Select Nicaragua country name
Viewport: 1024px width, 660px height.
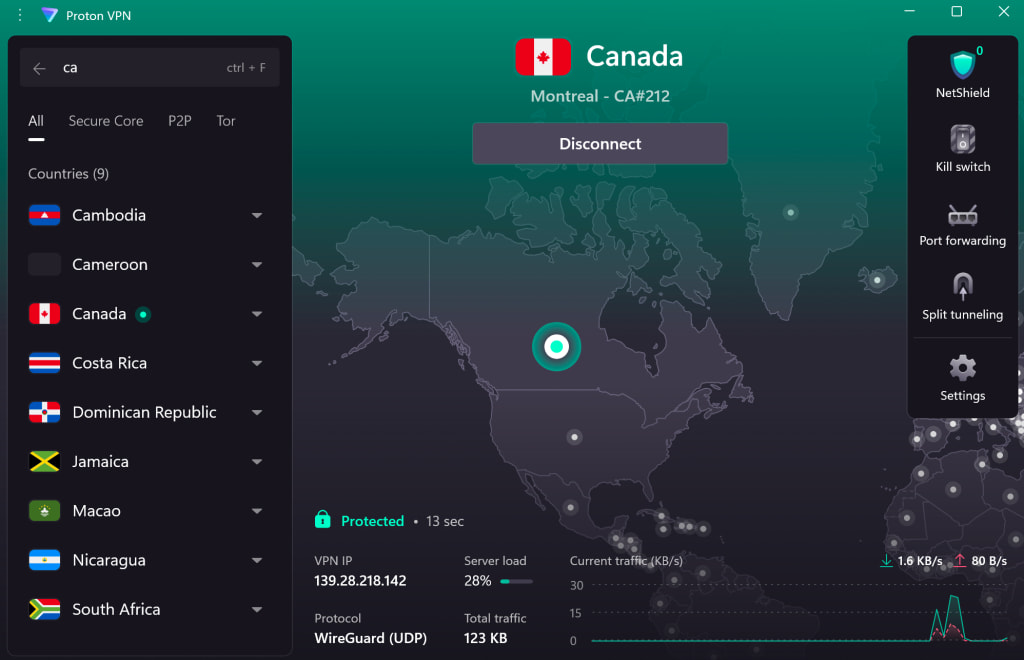(109, 560)
